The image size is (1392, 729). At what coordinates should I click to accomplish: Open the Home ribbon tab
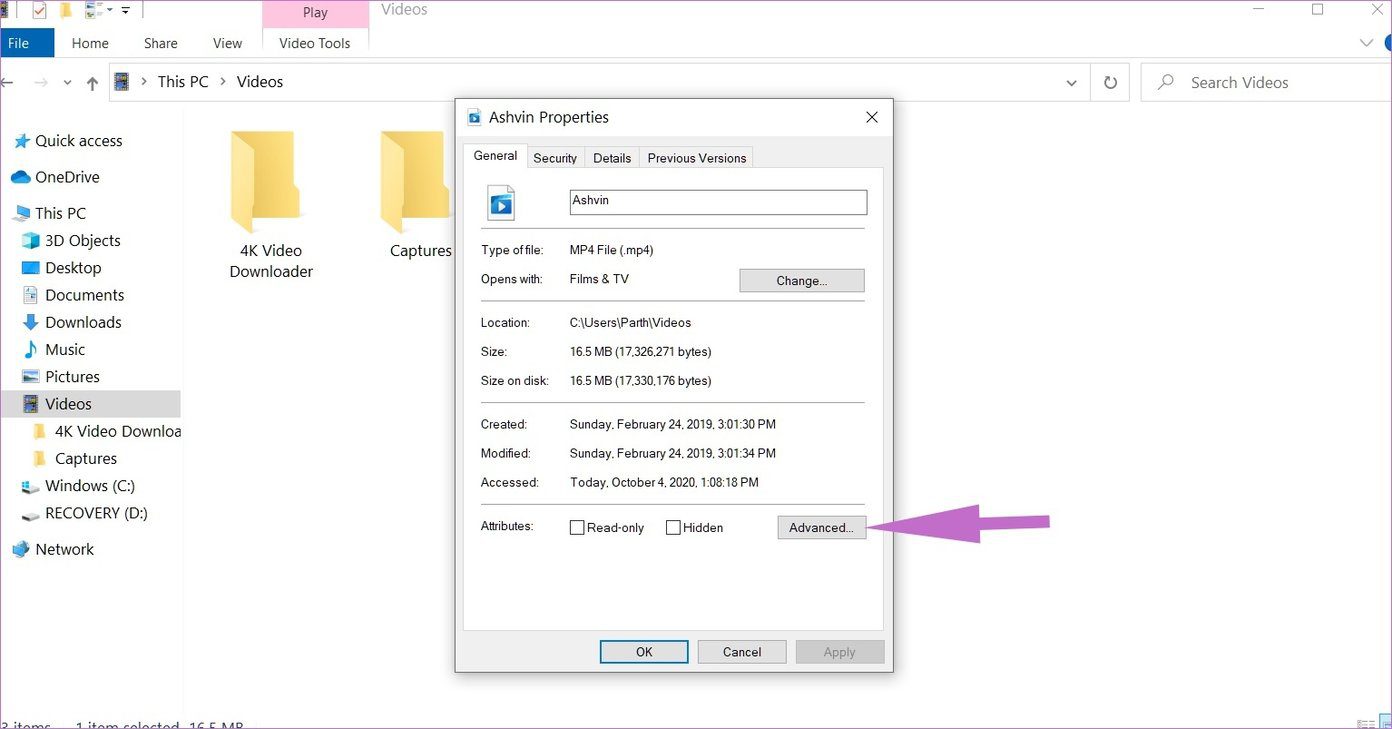pyautogui.click(x=90, y=43)
